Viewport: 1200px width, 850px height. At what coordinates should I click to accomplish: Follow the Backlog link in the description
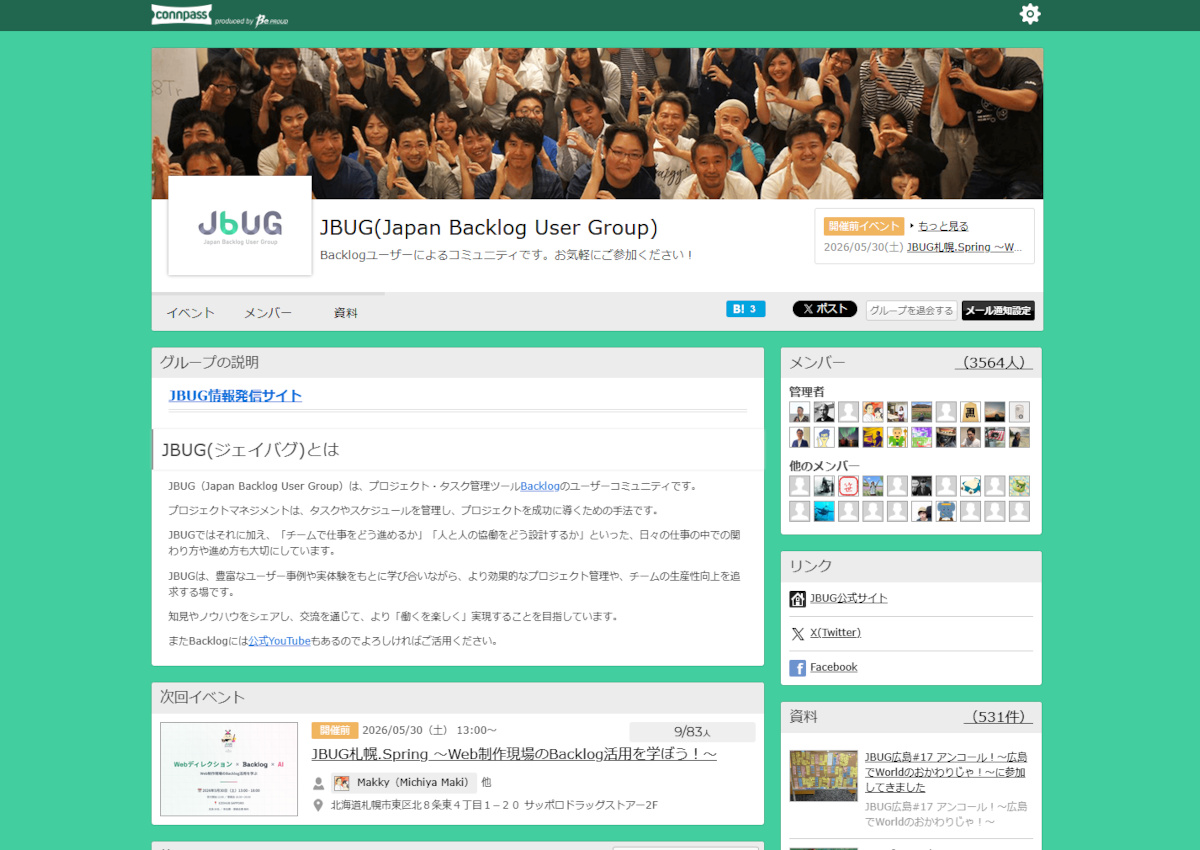(540, 486)
